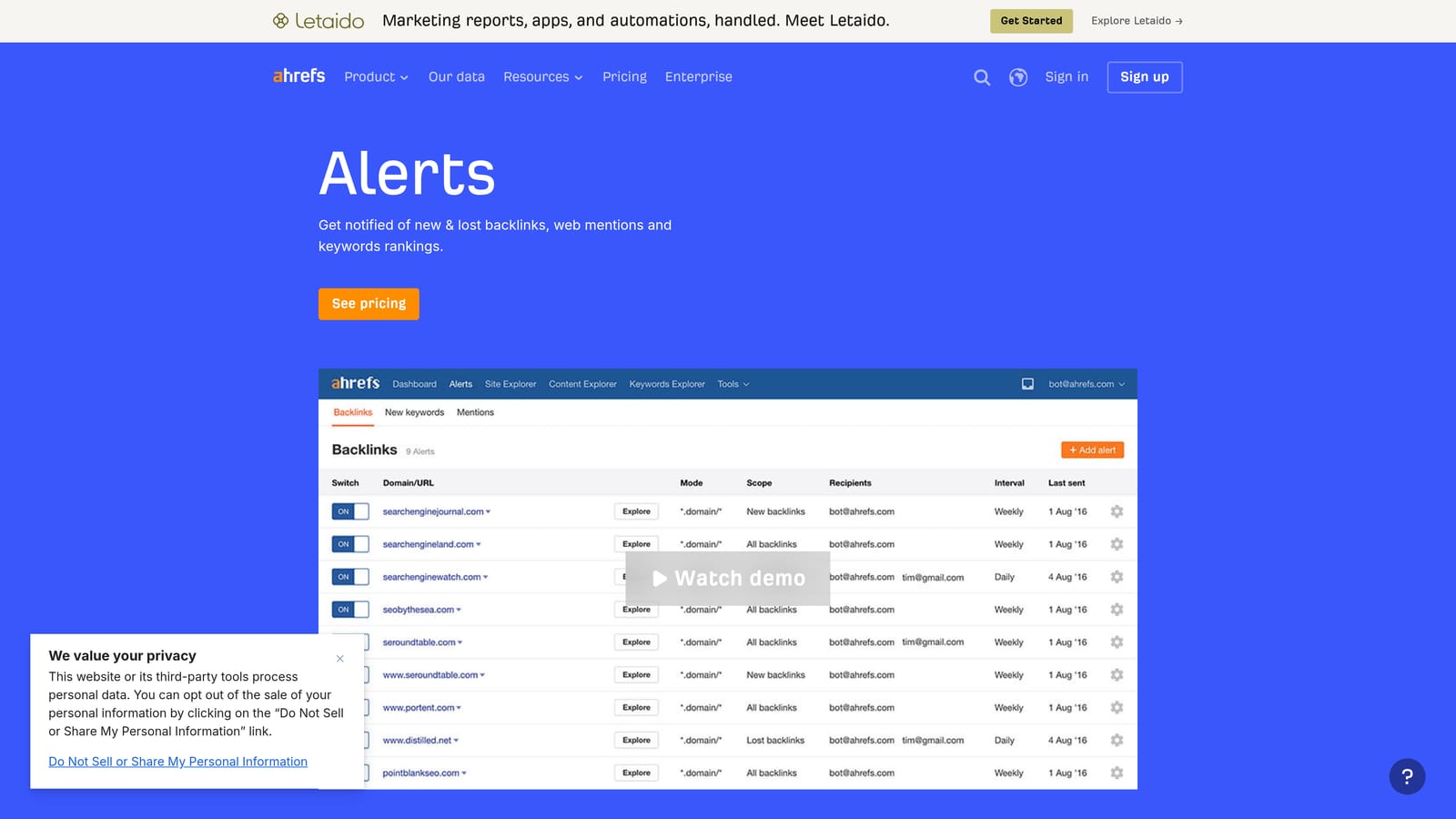Expand the seobythesea.com domain dropdown
The image size is (1456, 819).
click(x=459, y=610)
